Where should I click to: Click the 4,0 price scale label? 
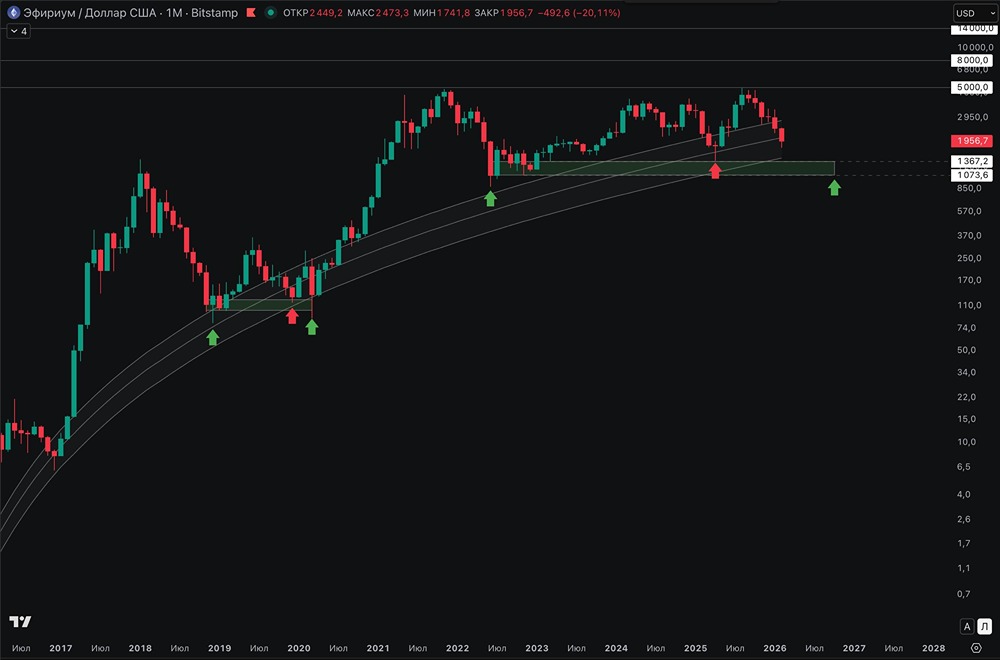tap(964, 494)
